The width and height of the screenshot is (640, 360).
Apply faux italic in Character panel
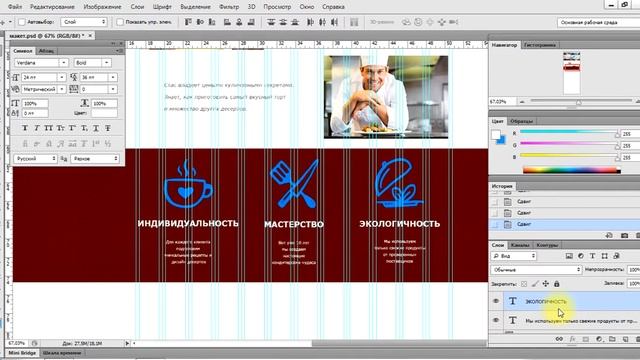[37, 128]
